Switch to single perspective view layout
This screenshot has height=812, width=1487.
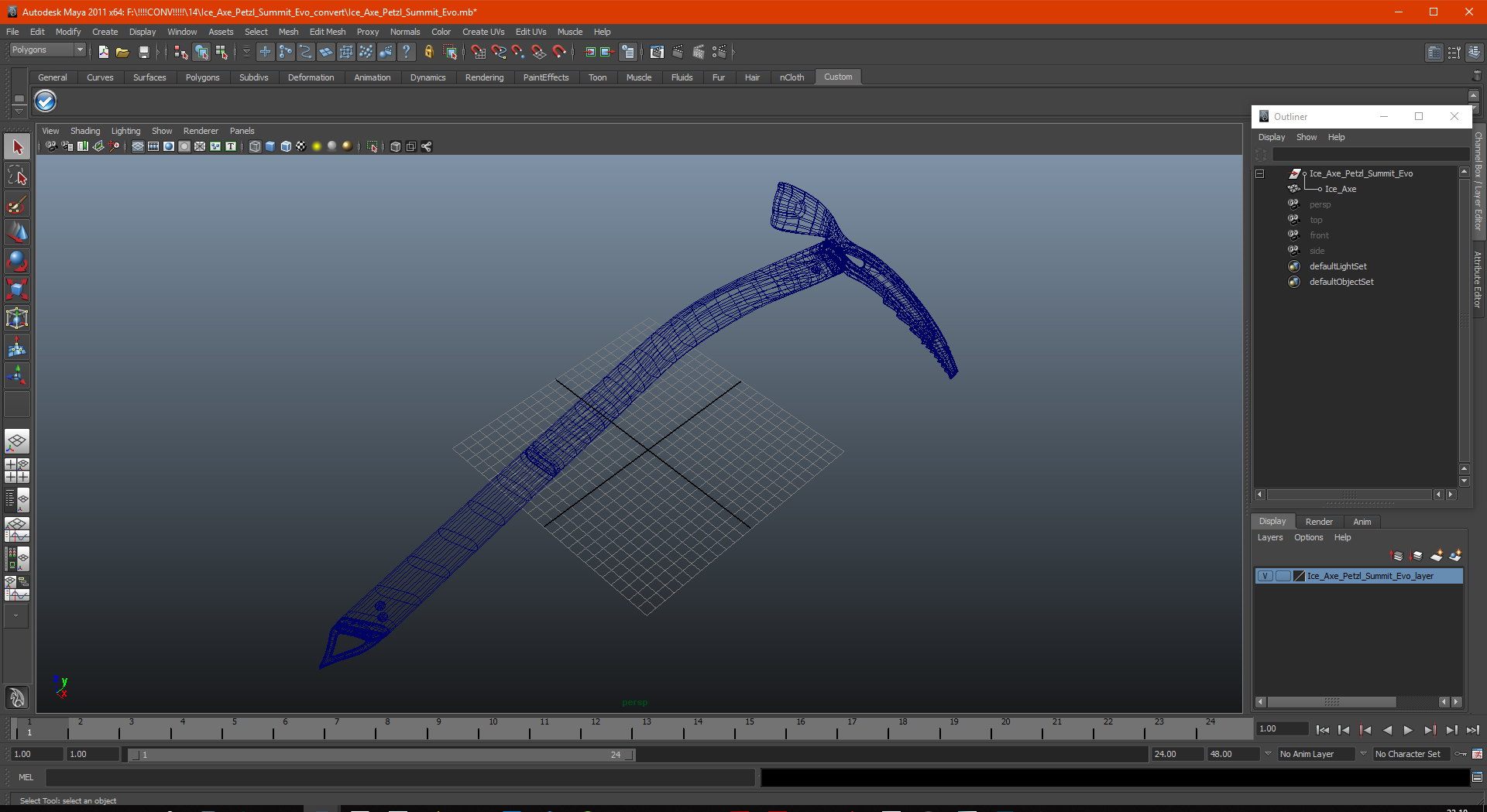[x=17, y=442]
